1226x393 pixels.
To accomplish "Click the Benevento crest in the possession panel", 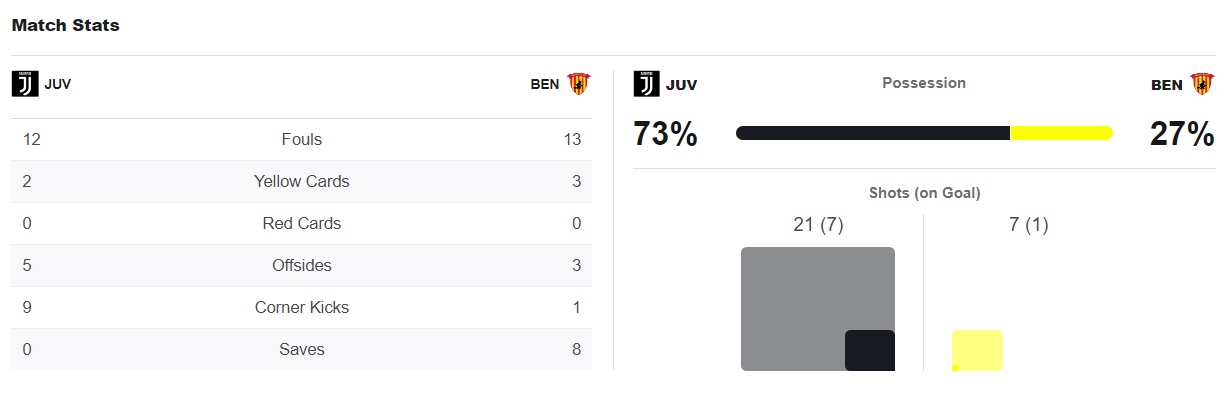I will 1201,84.
